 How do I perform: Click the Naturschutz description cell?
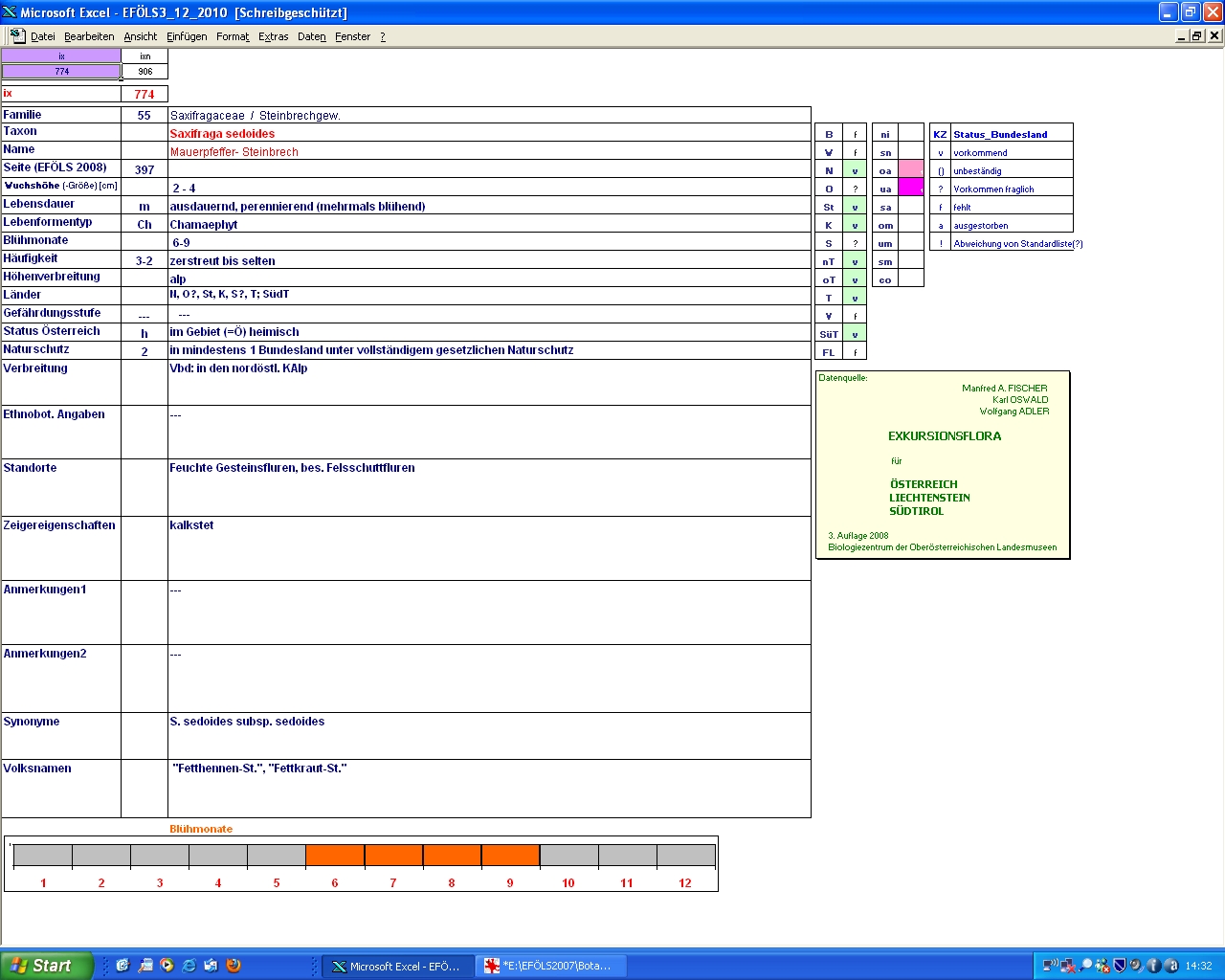(489, 349)
